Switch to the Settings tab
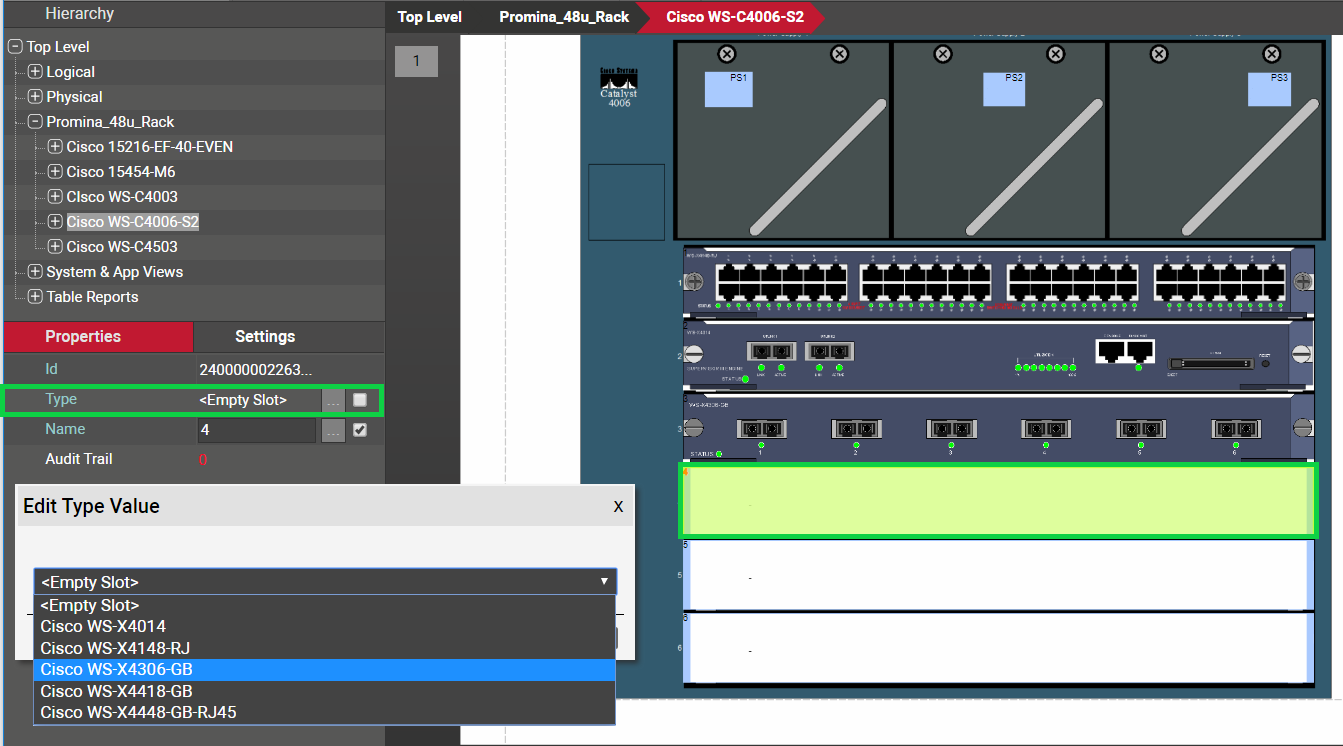 264,337
